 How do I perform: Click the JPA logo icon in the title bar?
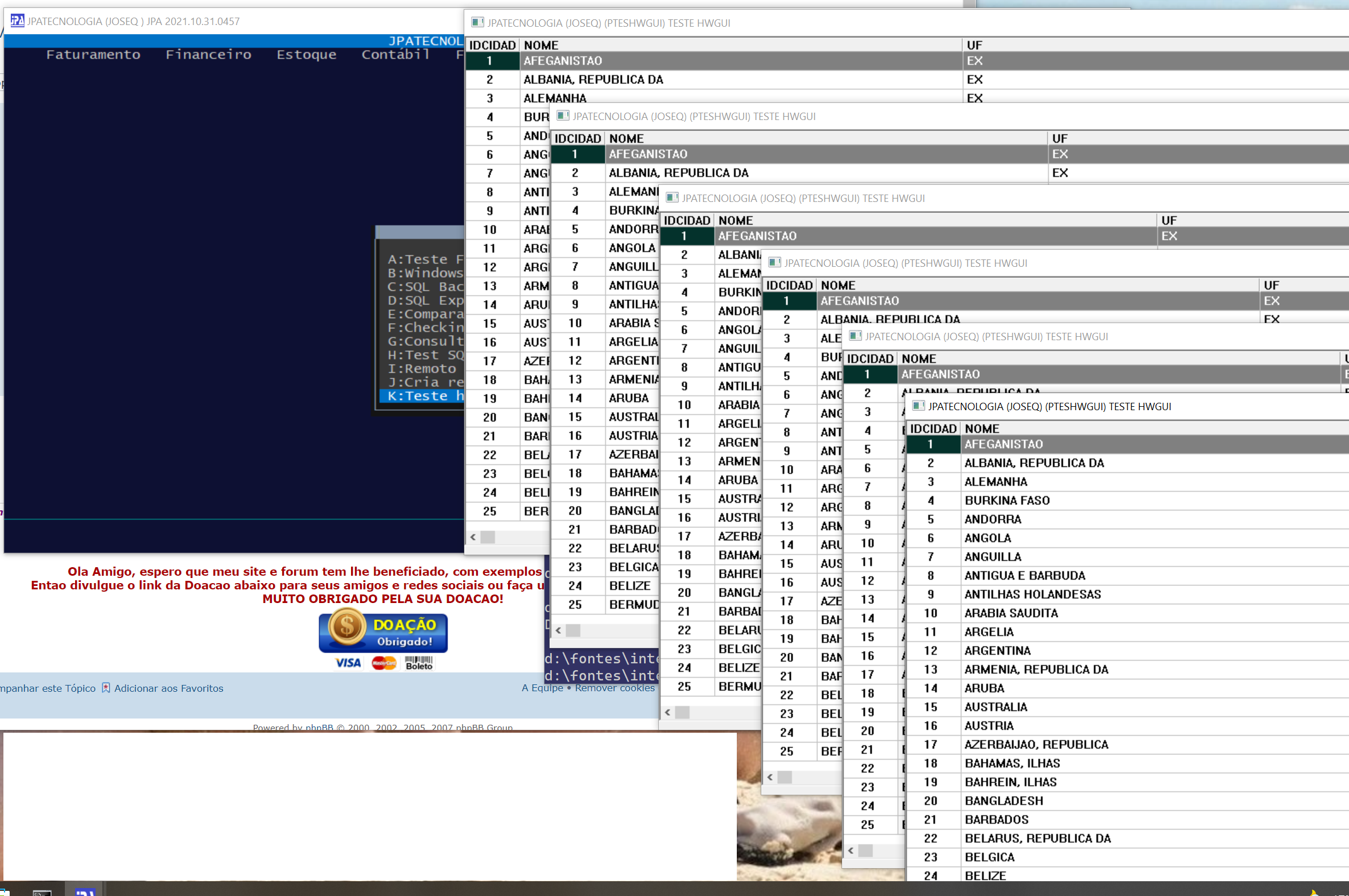tap(17, 21)
